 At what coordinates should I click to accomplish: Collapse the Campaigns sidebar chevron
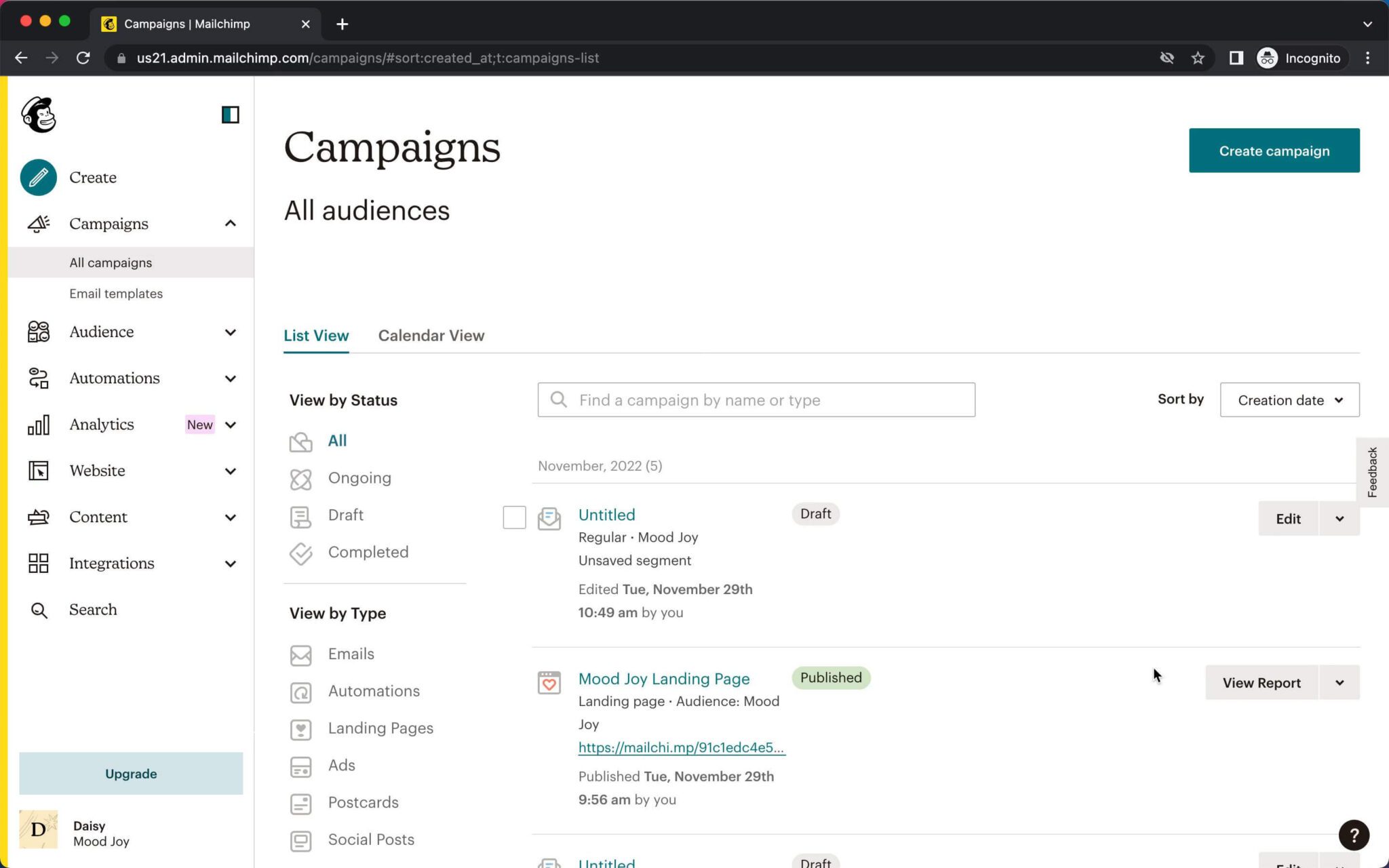tap(230, 224)
